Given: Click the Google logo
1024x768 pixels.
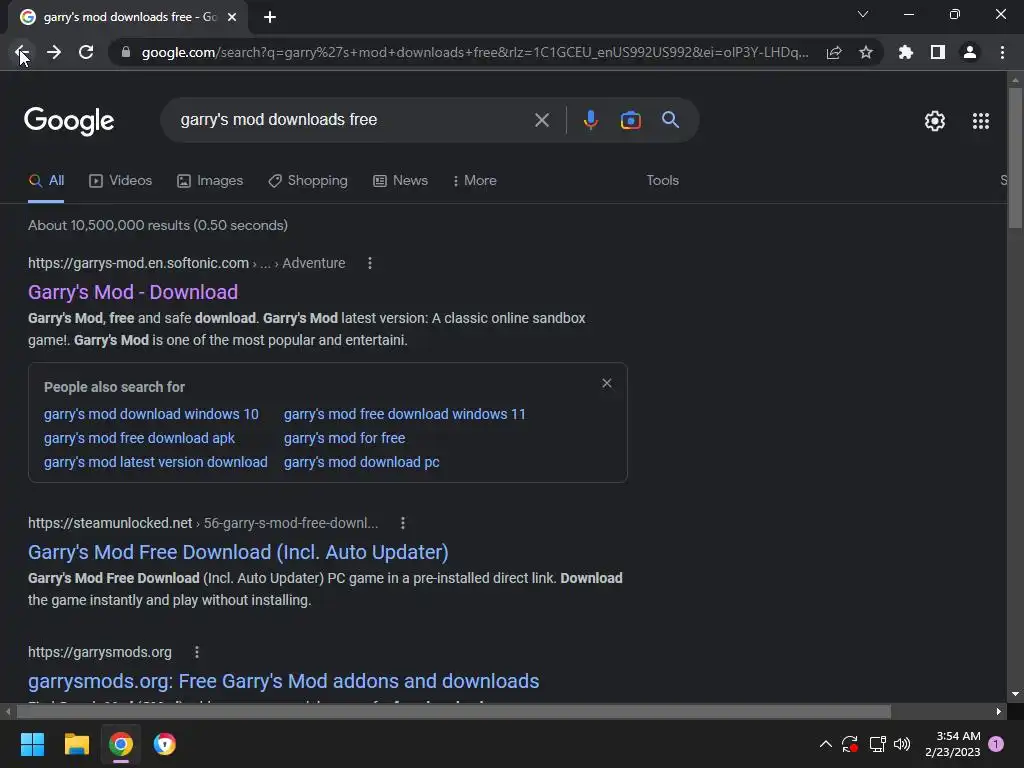Looking at the screenshot, I should click(69, 121).
